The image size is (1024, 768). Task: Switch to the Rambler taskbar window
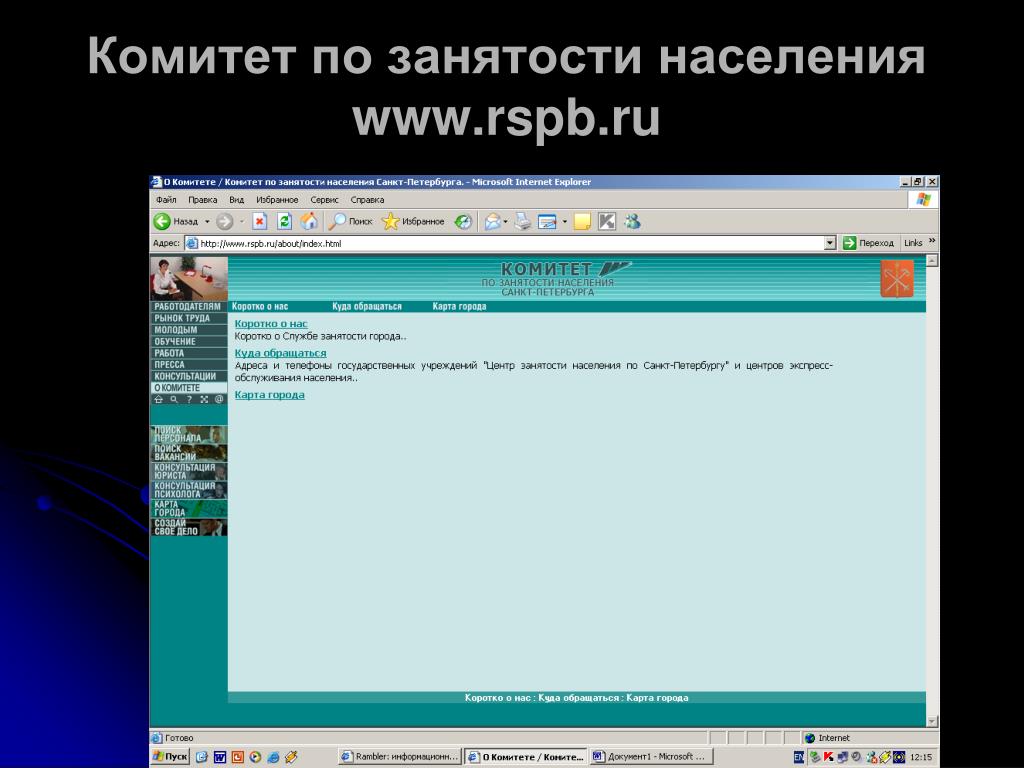(x=400, y=756)
